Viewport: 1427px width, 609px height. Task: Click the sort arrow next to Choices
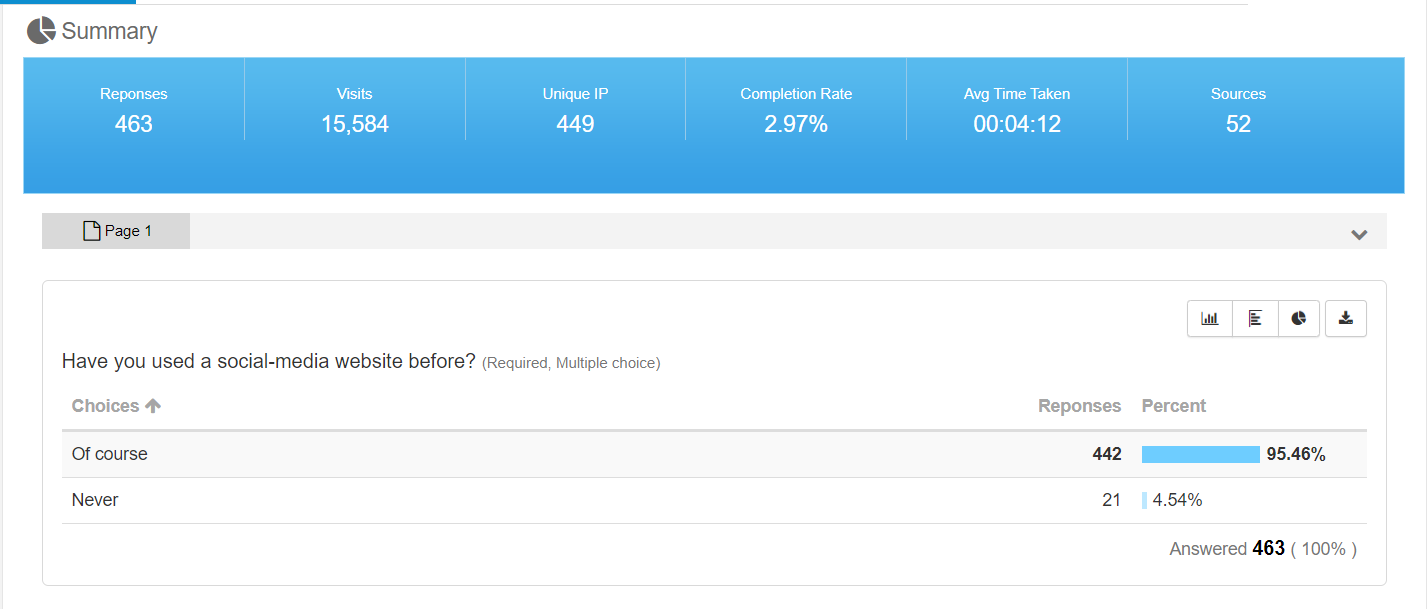pos(153,406)
